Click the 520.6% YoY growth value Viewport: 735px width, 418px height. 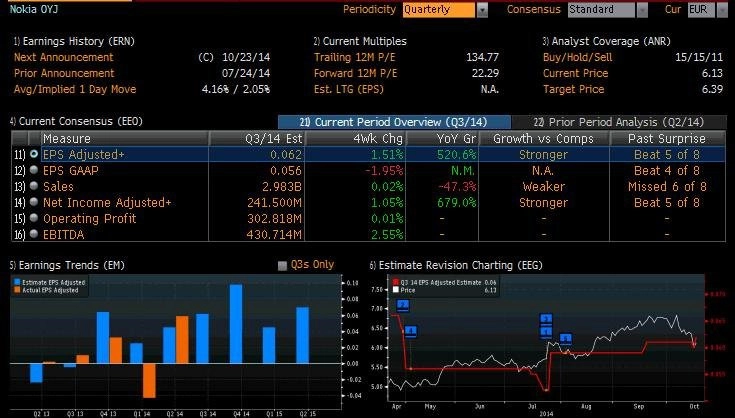tap(457, 155)
